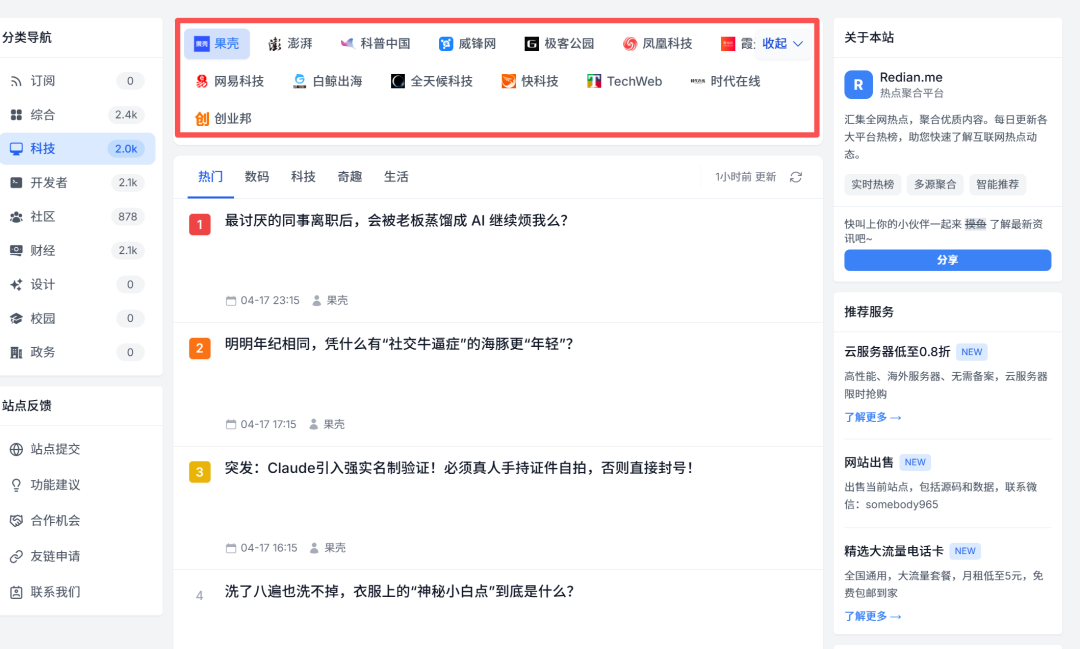
Task: Switch to 奇趣 tab
Action: pyautogui.click(x=349, y=177)
